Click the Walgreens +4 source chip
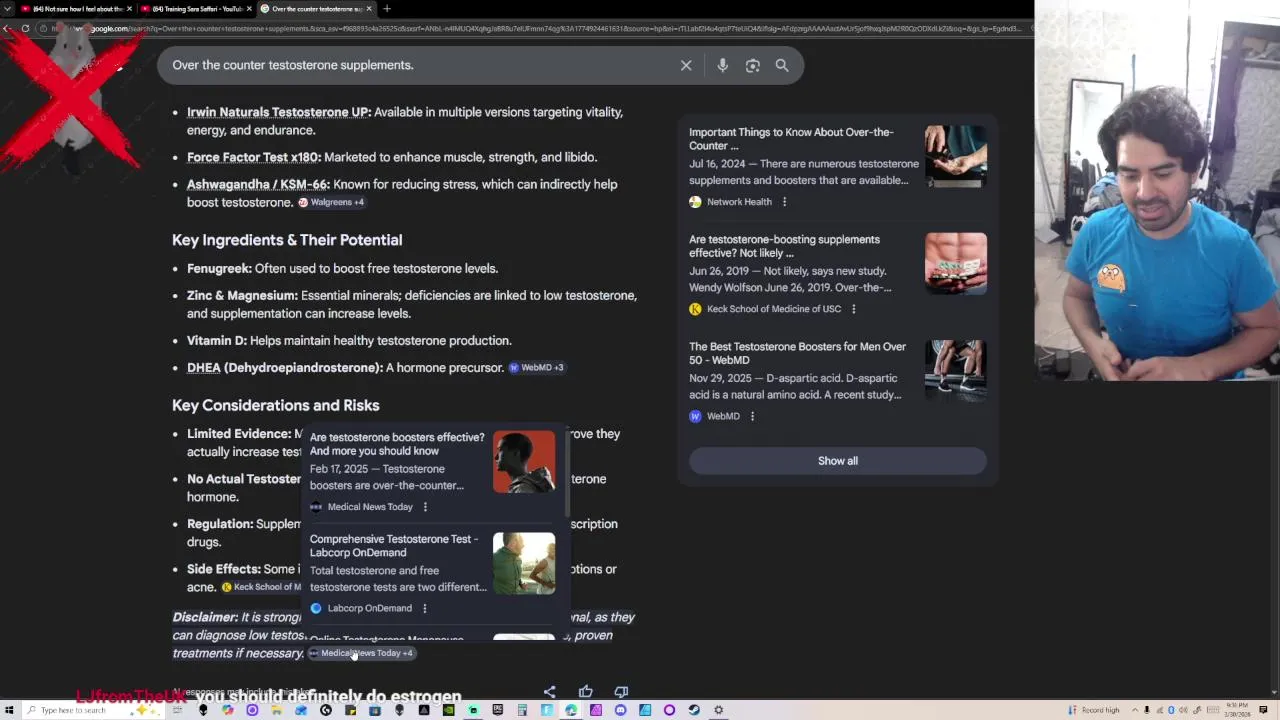This screenshot has height=720, width=1280. tap(331, 202)
